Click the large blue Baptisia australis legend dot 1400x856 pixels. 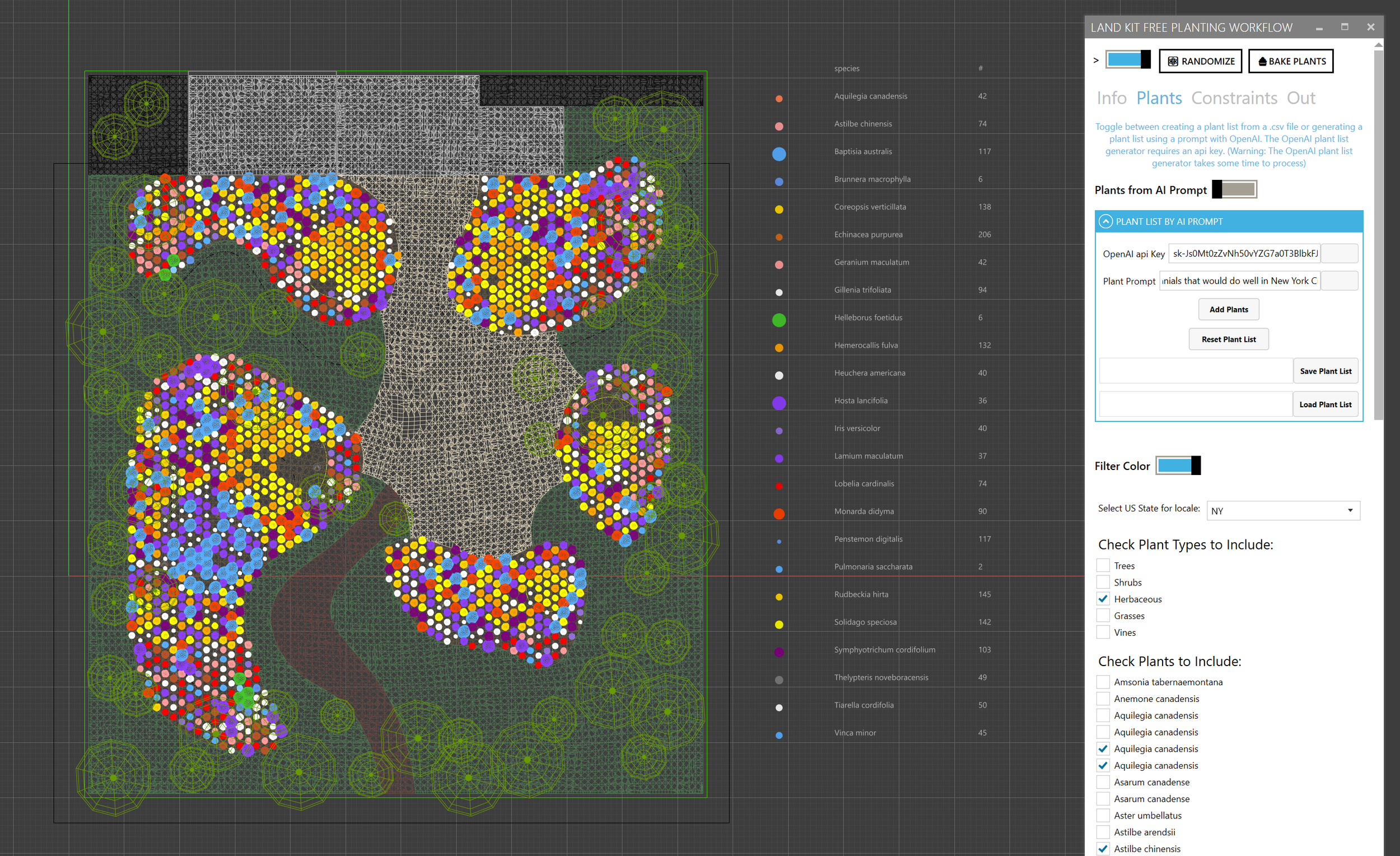click(x=779, y=153)
